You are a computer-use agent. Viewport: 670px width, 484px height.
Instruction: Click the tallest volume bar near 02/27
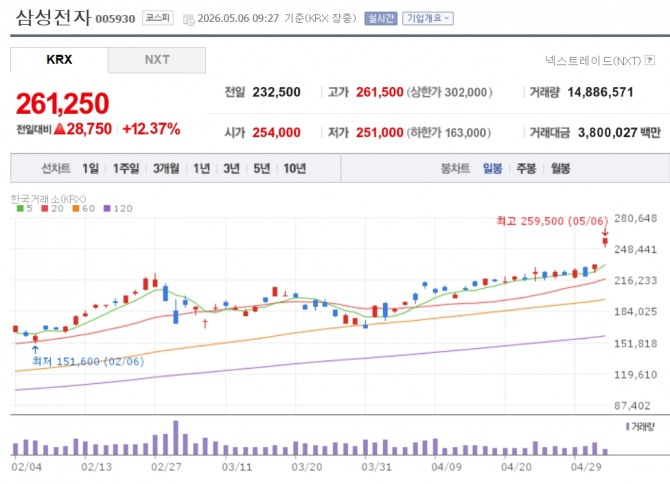click(176, 437)
